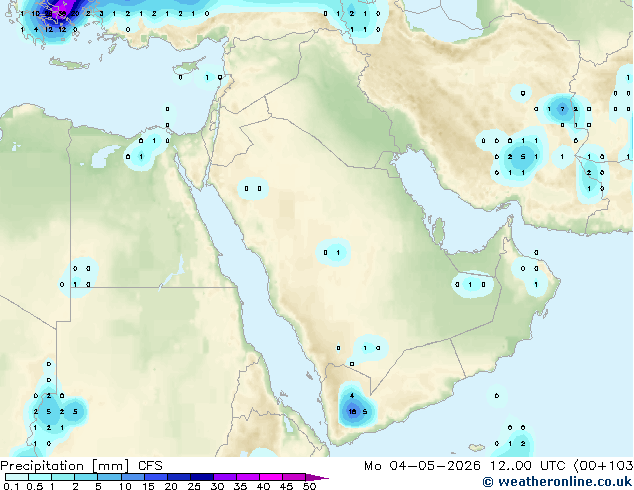
Task: Click the '15' legend scale label
Action: point(148,486)
